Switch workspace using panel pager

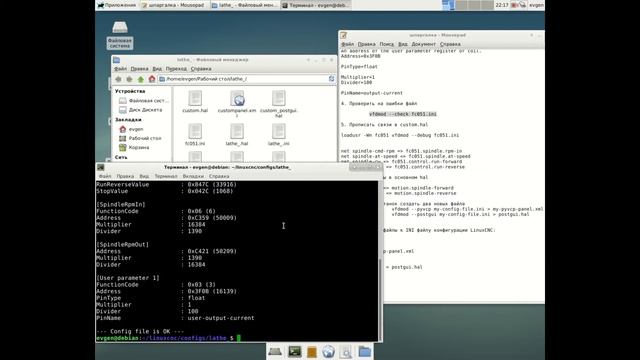[468, 5]
